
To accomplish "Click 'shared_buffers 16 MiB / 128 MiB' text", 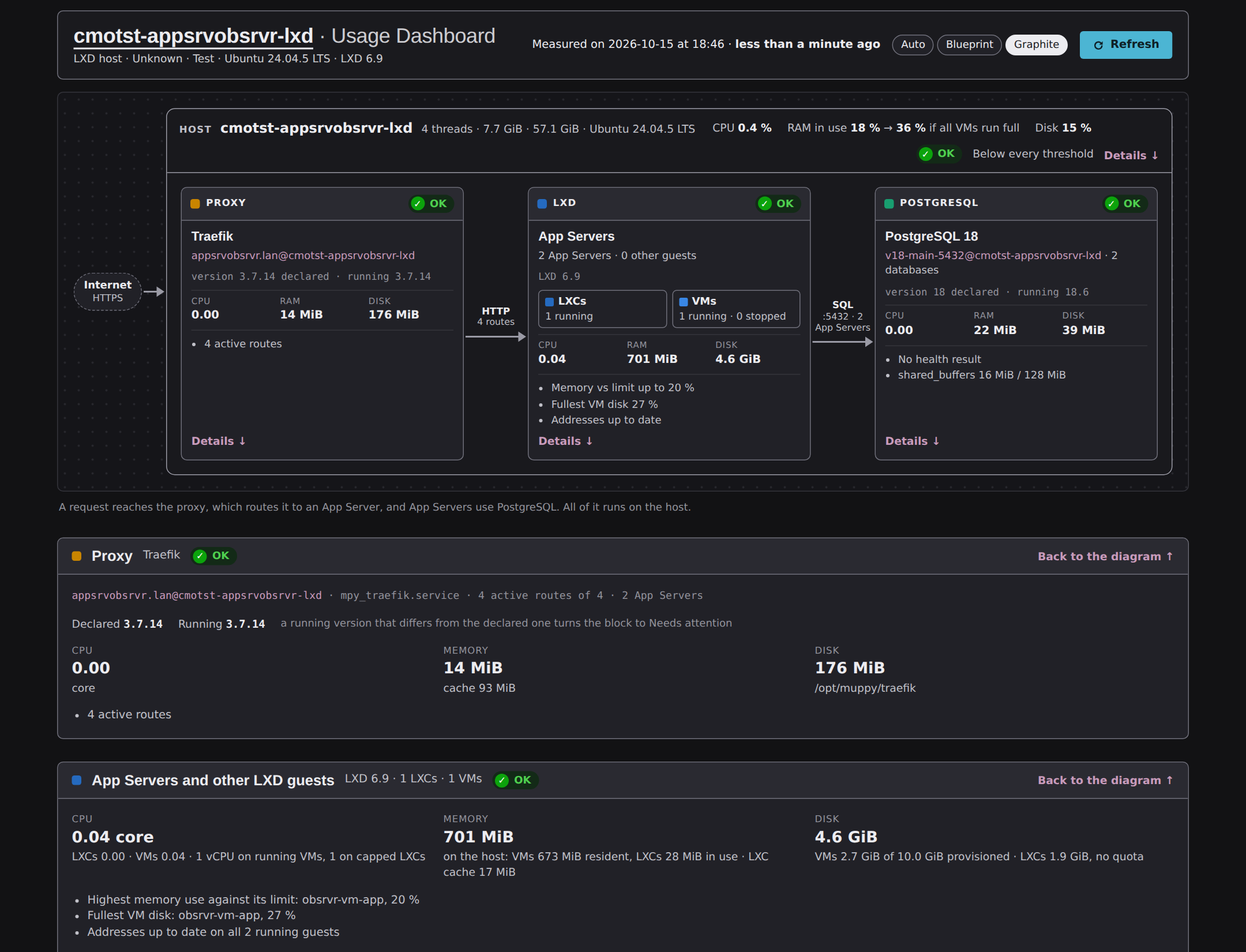I will (x=982, y=375).
